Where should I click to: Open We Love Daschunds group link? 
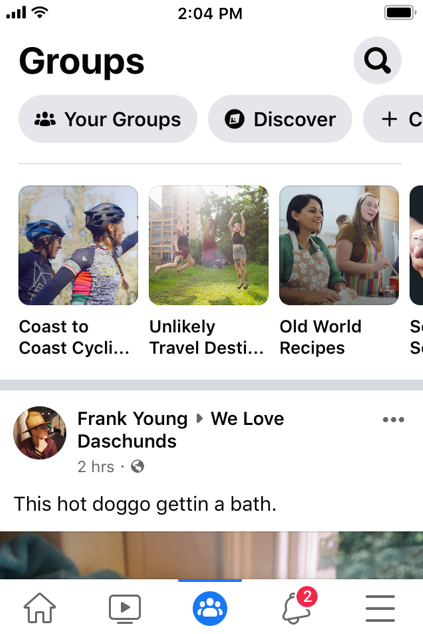180,430
